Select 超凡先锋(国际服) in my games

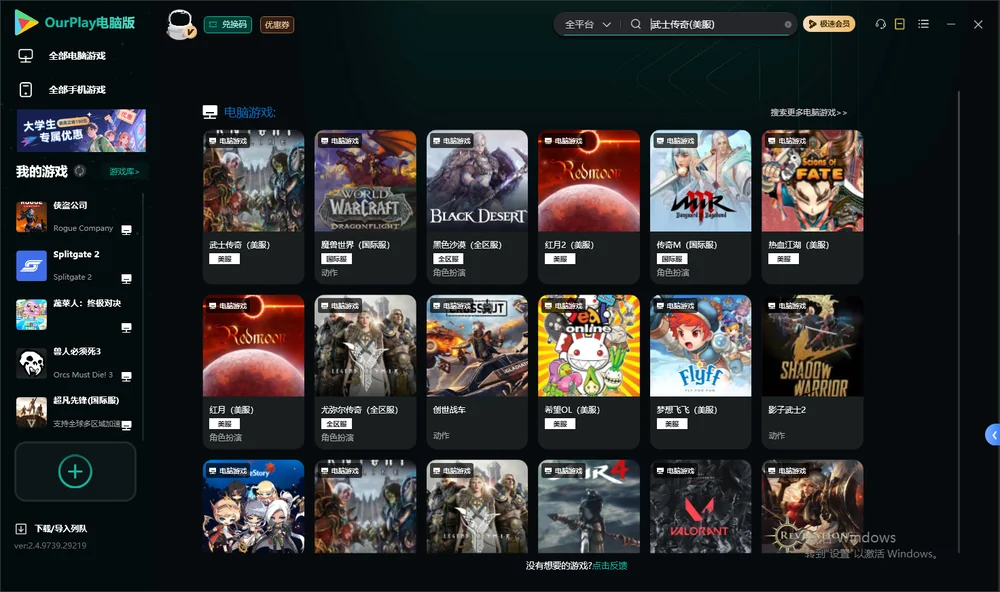coord(74,412)
